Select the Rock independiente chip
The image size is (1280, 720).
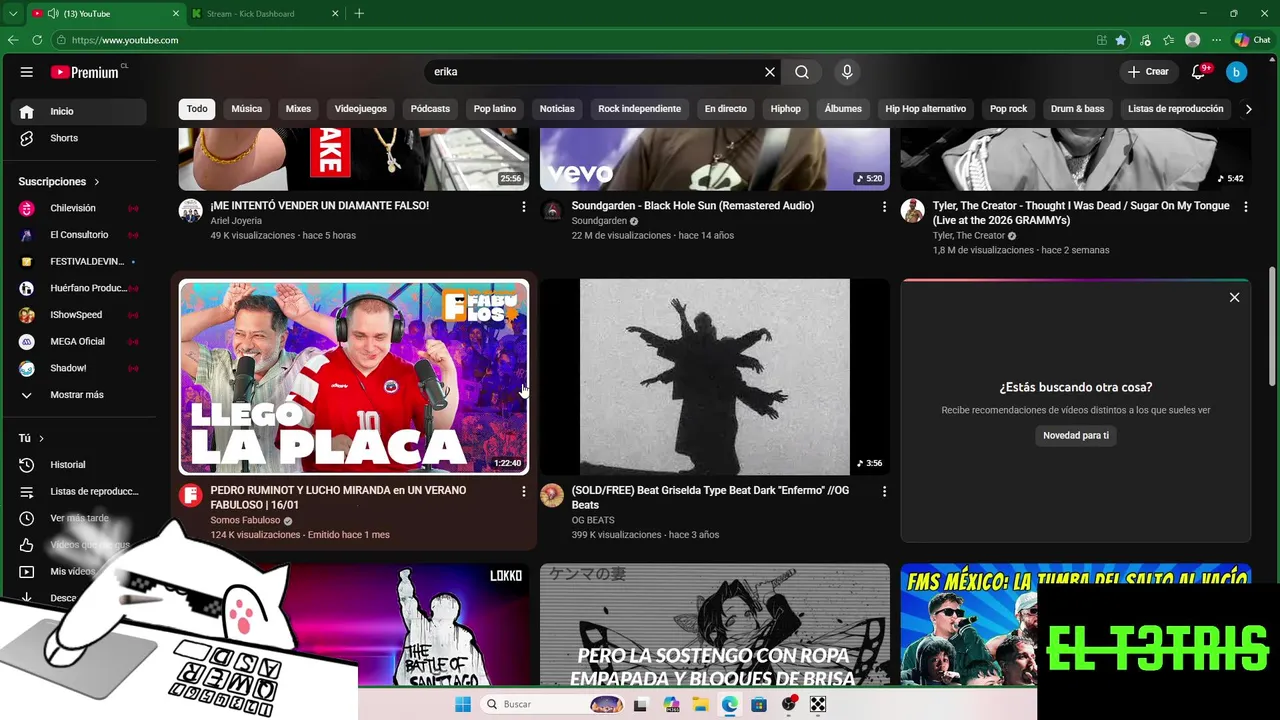point(639,109)
